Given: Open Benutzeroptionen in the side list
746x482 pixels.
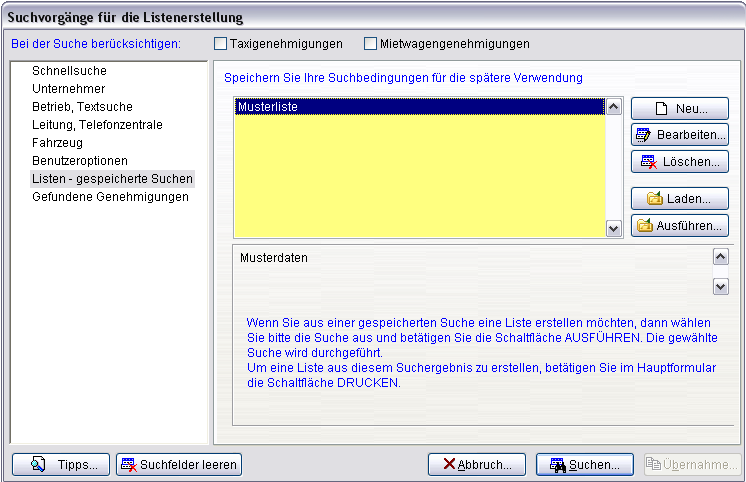Looking at the screenshot, I should click(x=80, y=161).
